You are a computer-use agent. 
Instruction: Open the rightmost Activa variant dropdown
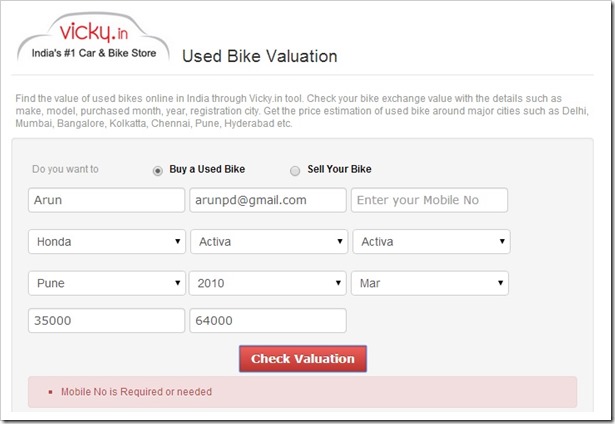click(431, 242)
